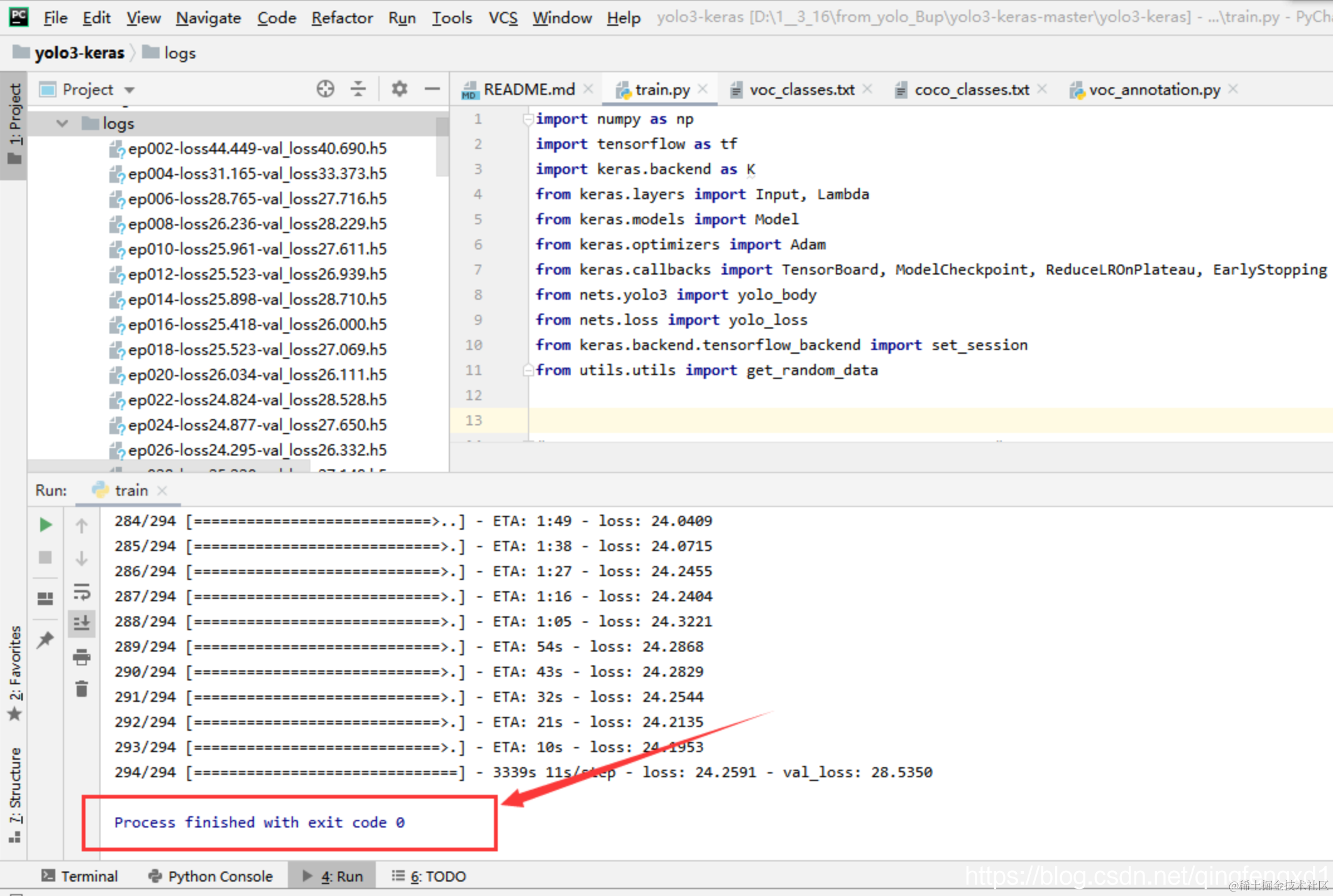The height and width of the screenshot is (896, 1333).
Task: Click the Clear All trash icon
Action: point(82,689)
